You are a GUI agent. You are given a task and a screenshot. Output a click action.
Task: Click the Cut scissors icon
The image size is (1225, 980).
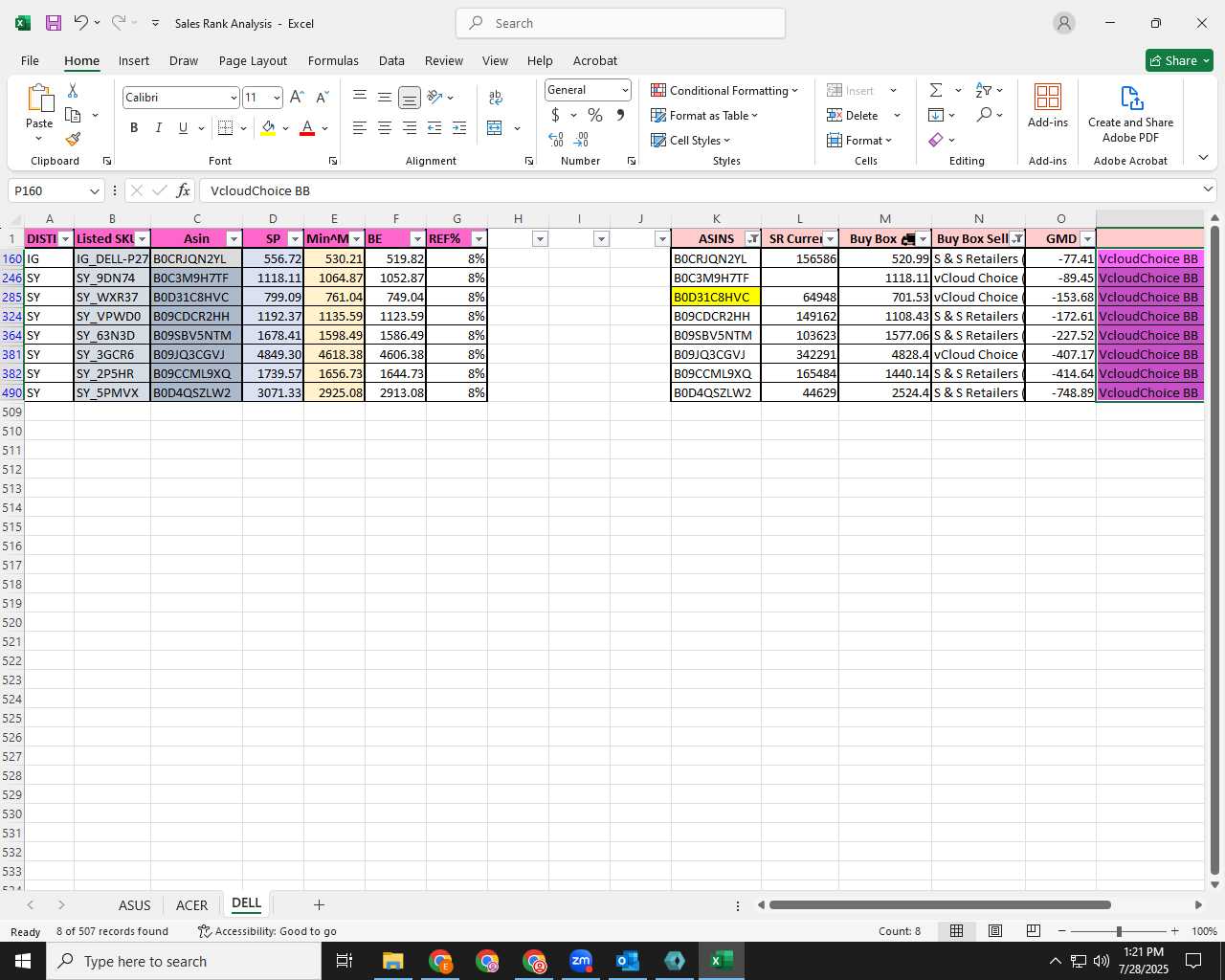pos(73,91)
